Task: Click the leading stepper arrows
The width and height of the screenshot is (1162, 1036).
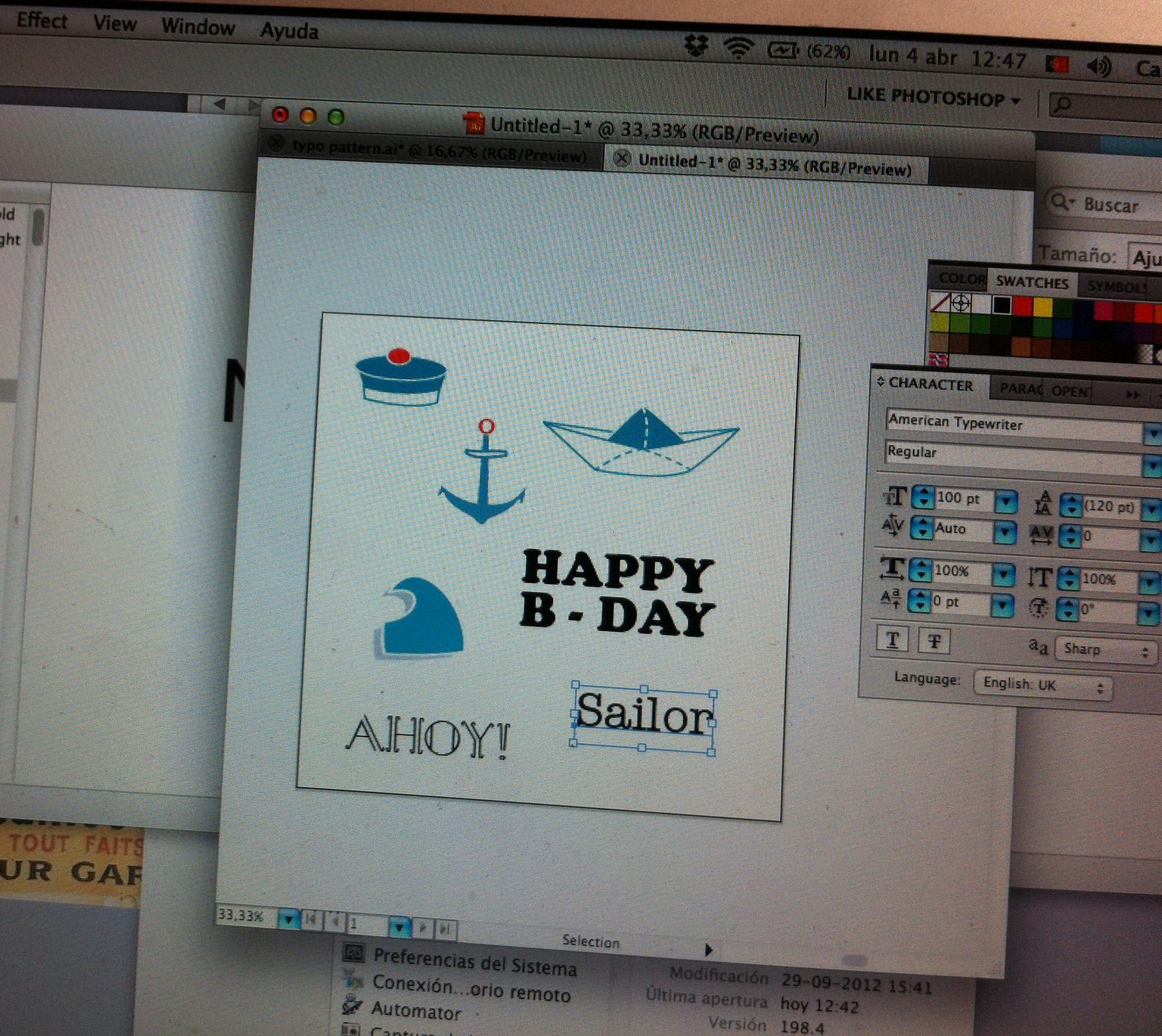Action: point(1070,506)
